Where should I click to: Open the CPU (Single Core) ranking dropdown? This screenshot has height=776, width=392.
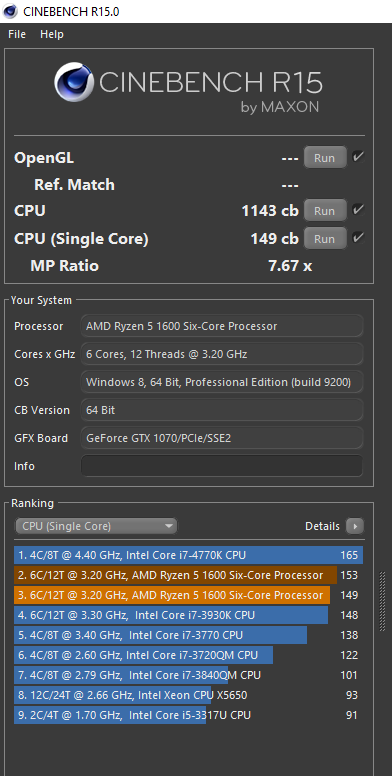pyautogui.click(x=96, y=526)
